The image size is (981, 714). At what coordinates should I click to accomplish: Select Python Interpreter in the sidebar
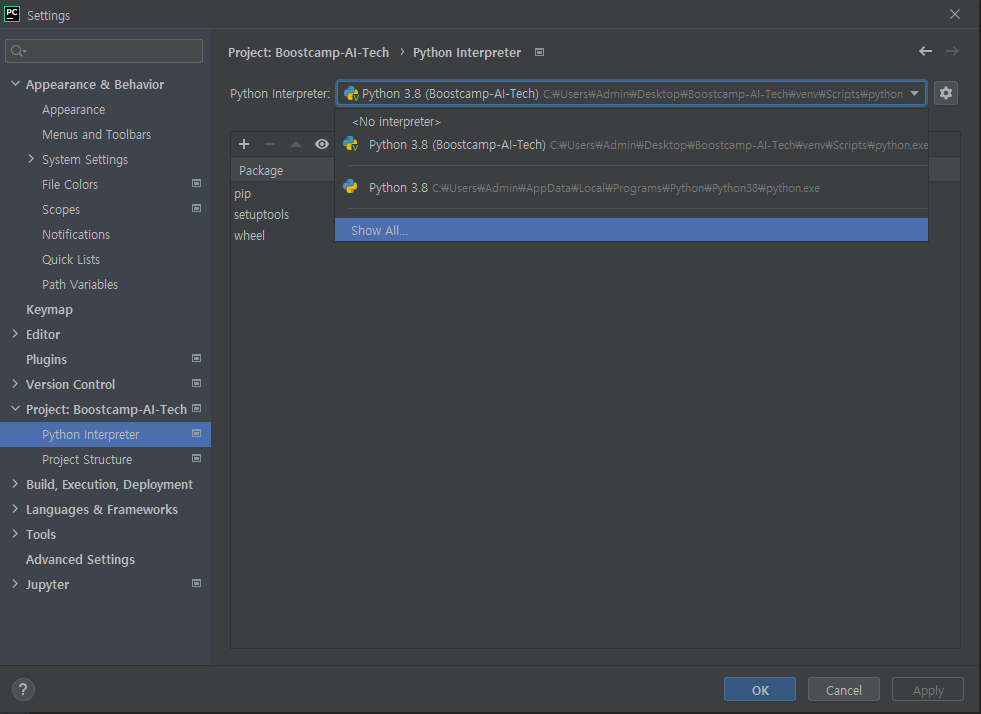tap(105, 434)
